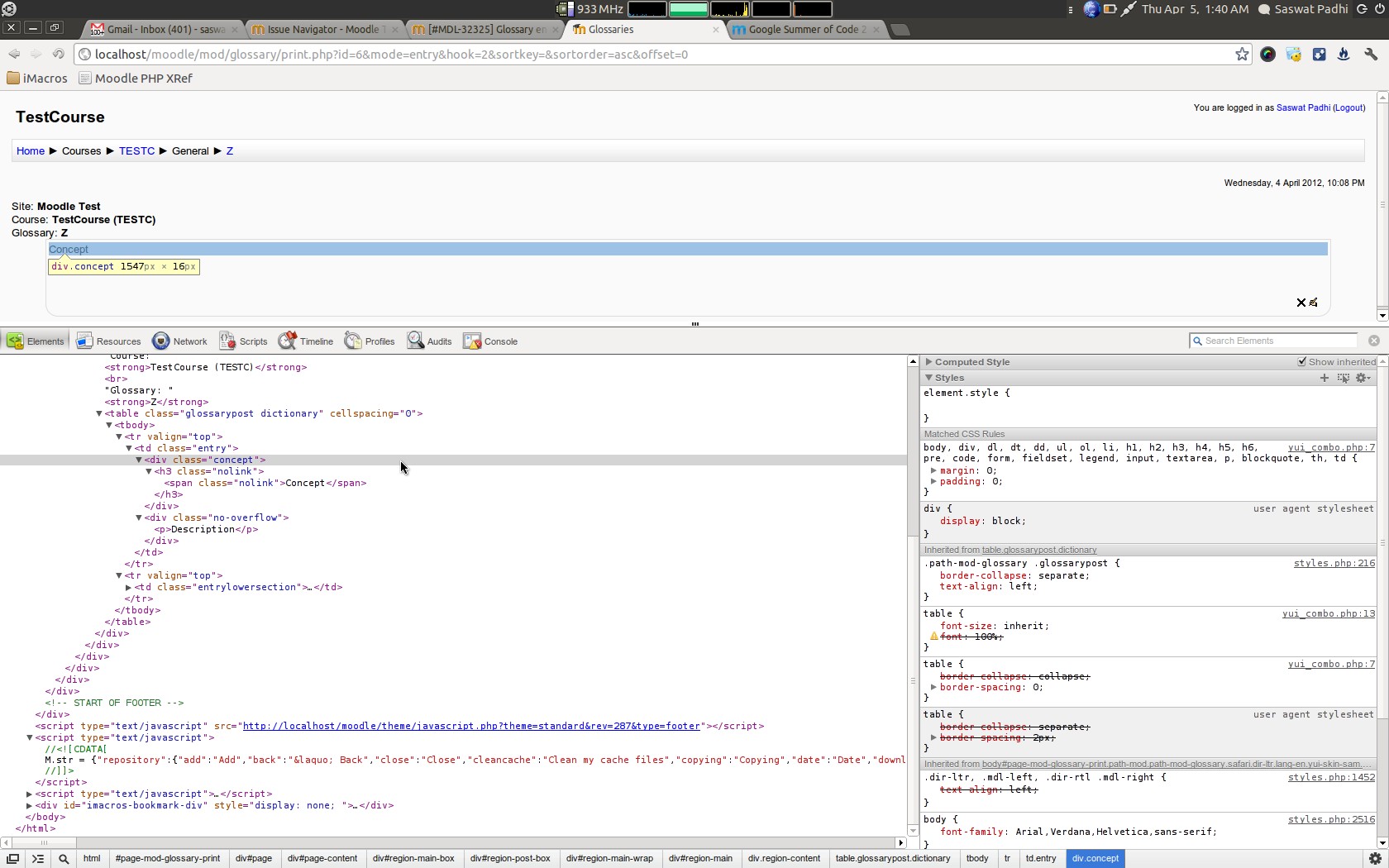Dock DevTools using bottom-left dock icon

pos(12,859)
